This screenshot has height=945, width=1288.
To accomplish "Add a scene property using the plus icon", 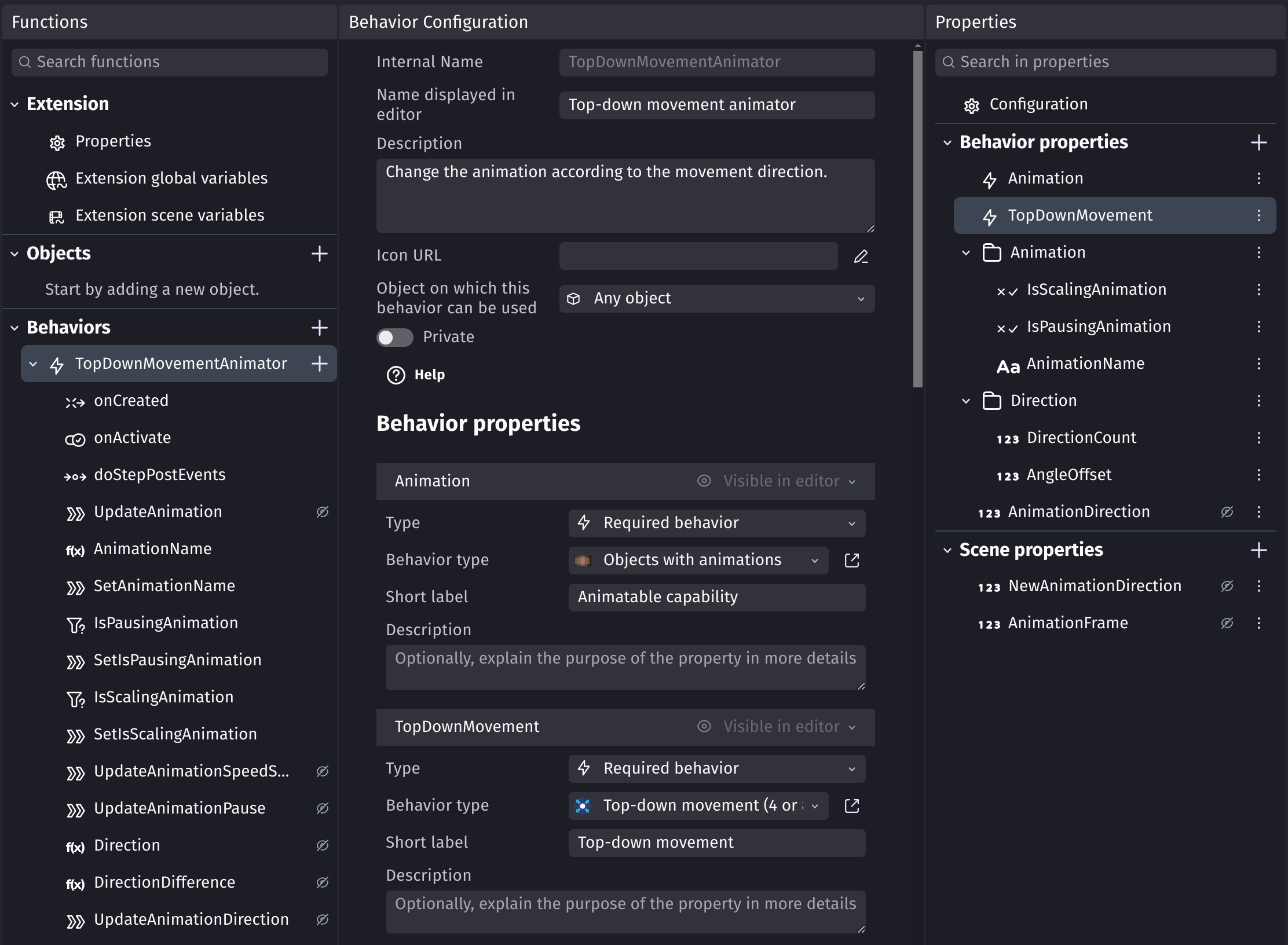I will pos(1258,550).
